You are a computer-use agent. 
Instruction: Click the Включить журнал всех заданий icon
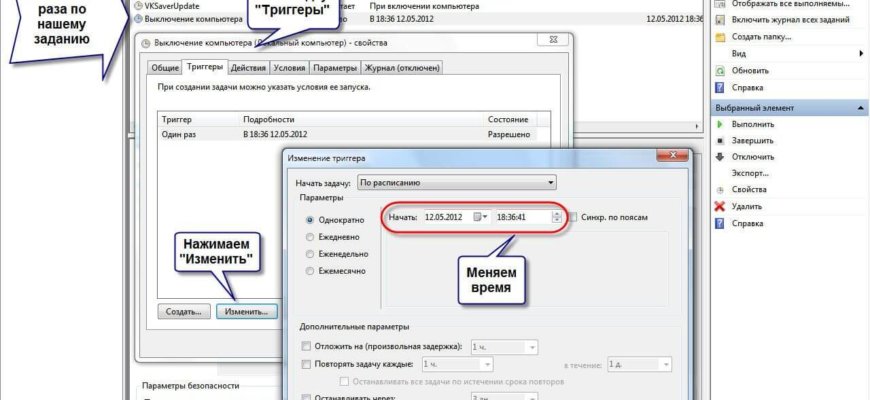pos(720,20)
